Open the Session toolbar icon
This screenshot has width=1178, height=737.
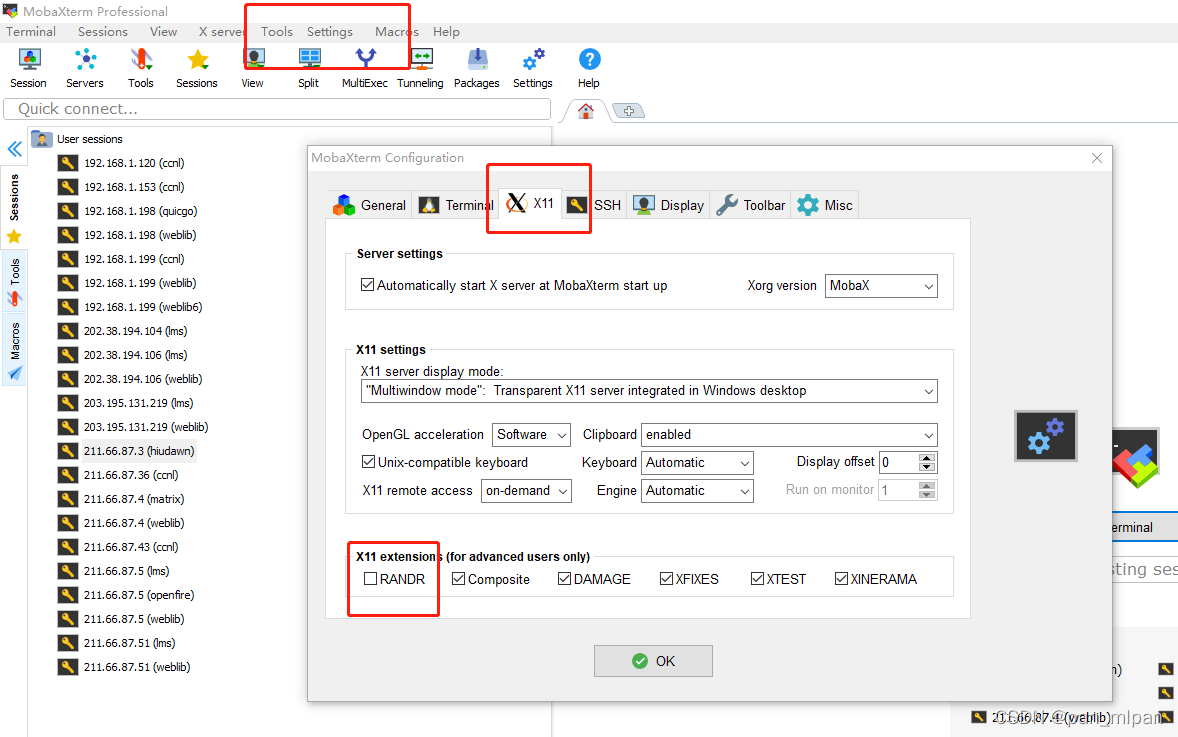(x=29, y=68)
